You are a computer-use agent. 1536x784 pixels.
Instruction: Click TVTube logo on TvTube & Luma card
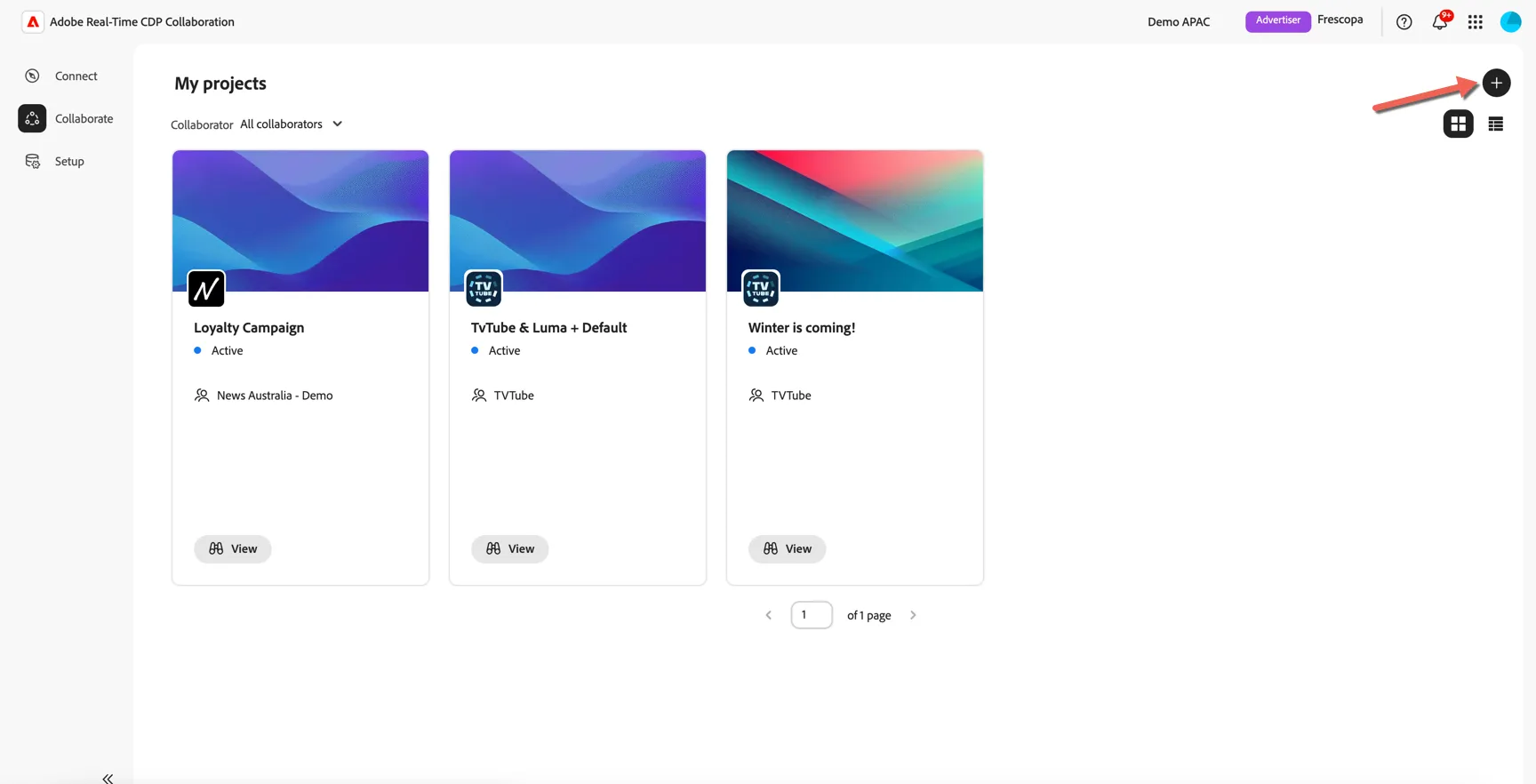(x=484, y=288)
